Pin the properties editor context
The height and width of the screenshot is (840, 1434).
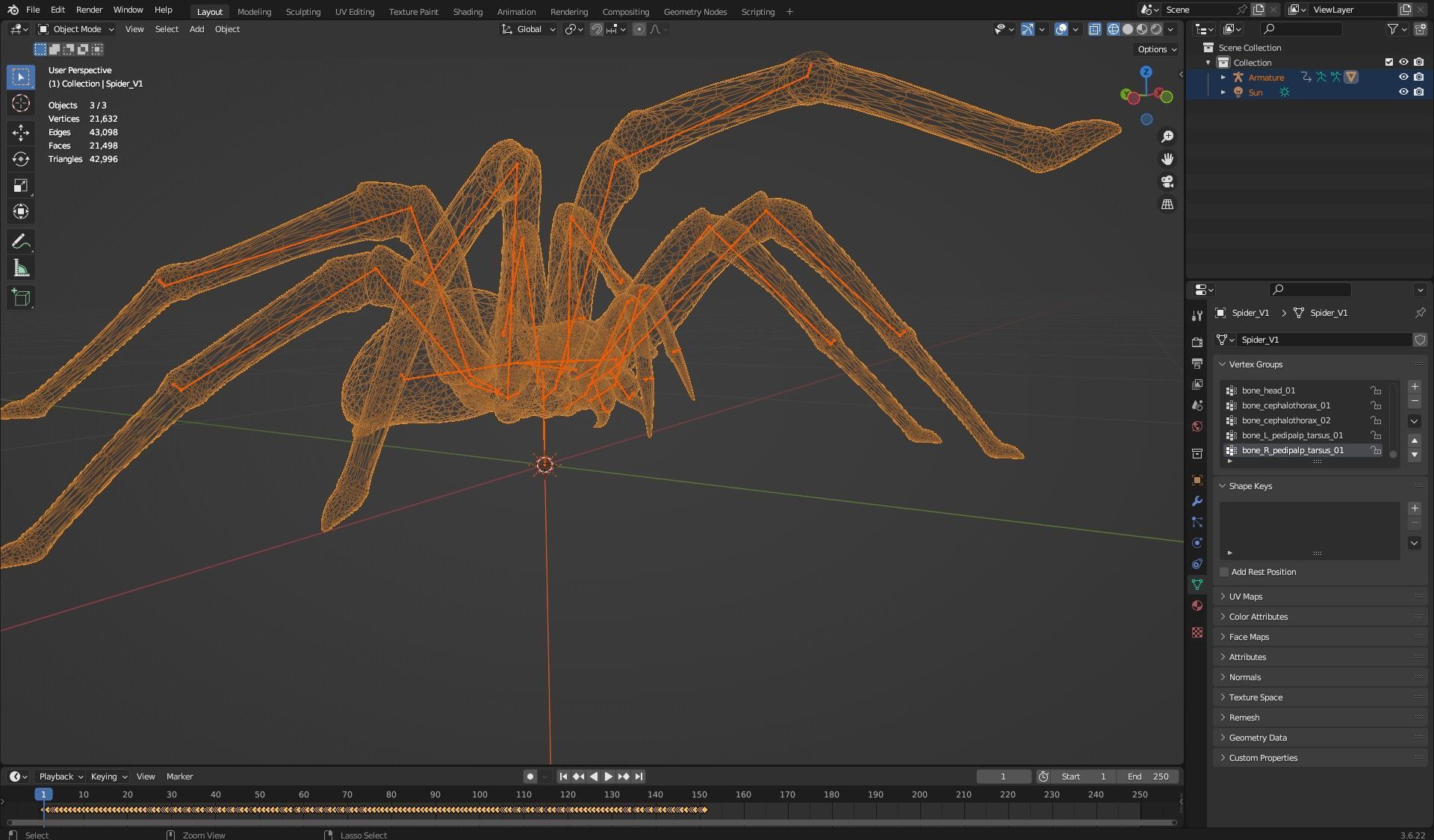(1420, 313)
